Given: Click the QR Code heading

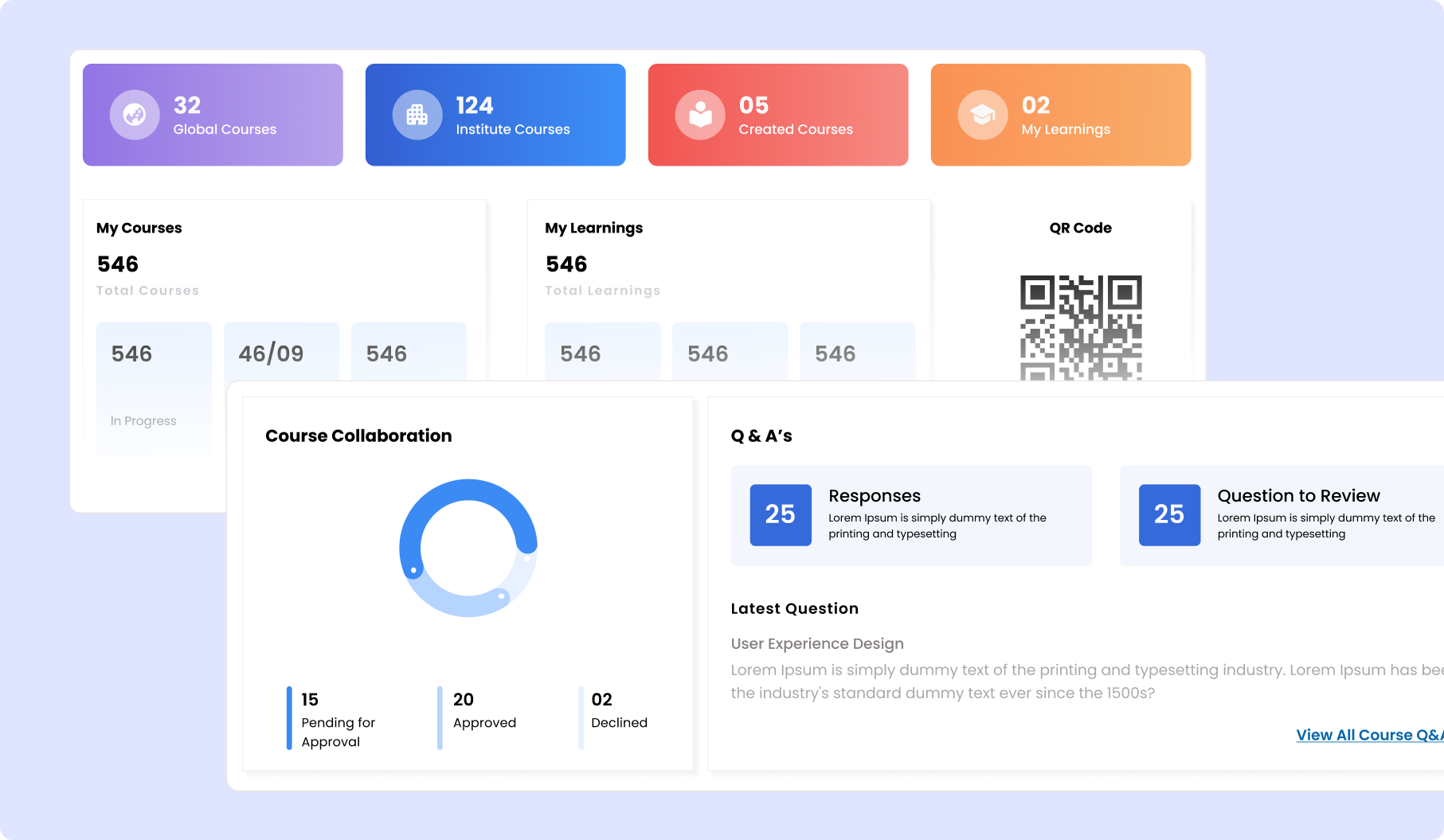Looking at the screenshot, I should pyautogui.click(x=1080, y=228).
